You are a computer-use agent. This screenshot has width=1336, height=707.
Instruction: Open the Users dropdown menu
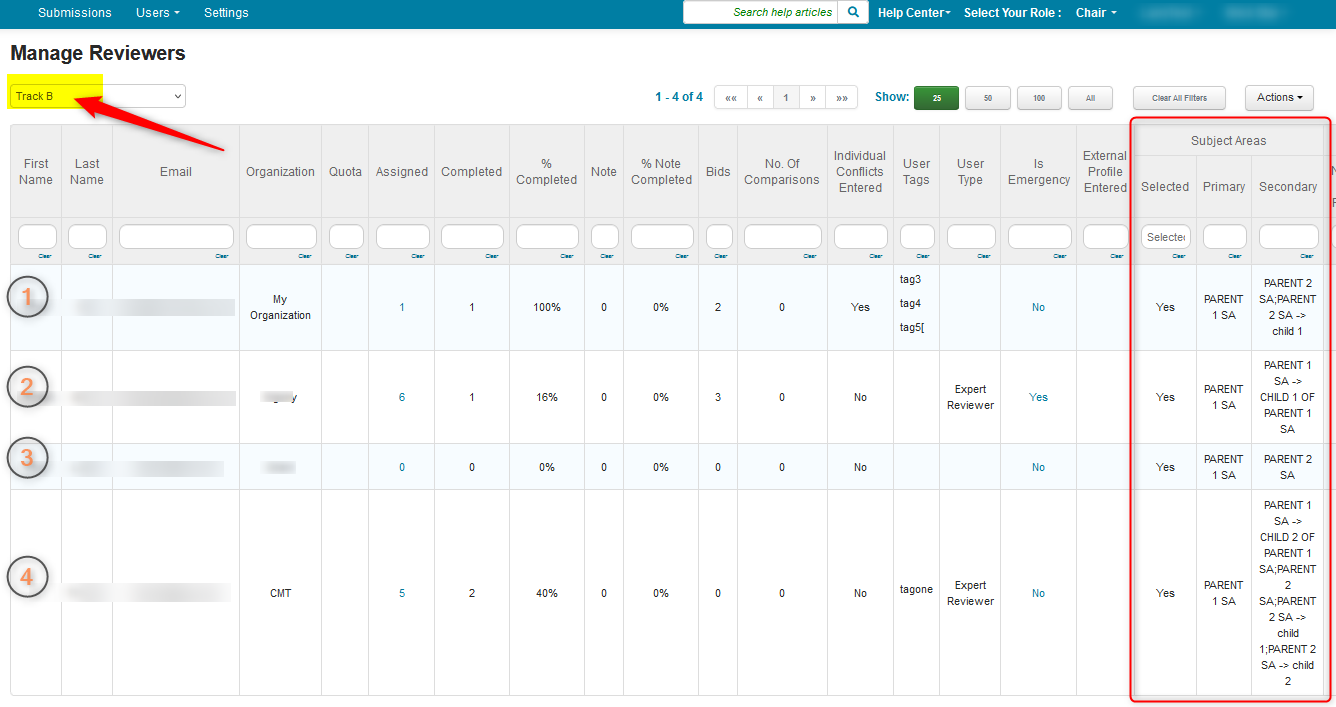point(158,13)
